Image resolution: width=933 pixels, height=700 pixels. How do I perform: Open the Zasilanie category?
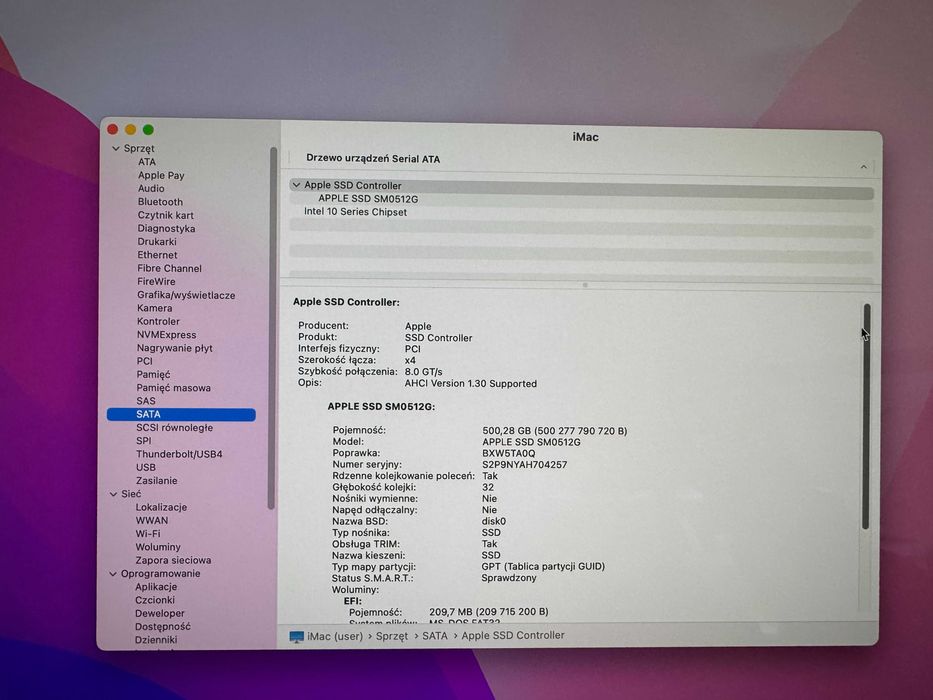156,481
